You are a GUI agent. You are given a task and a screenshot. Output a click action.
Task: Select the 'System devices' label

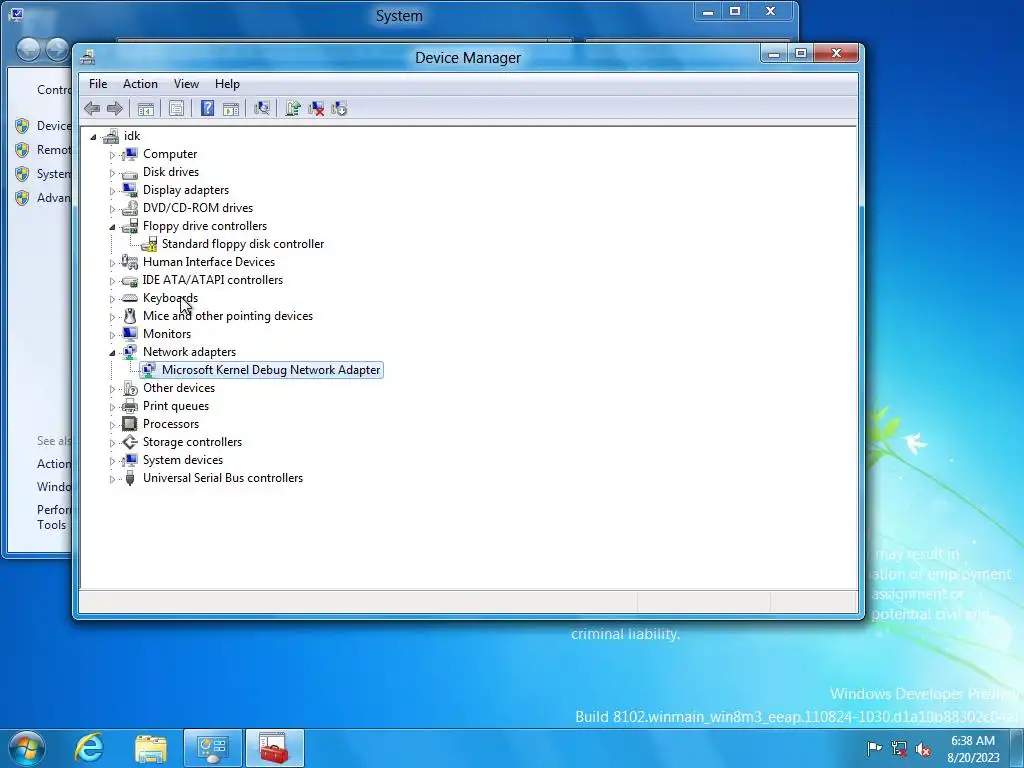tap(183, 460)
